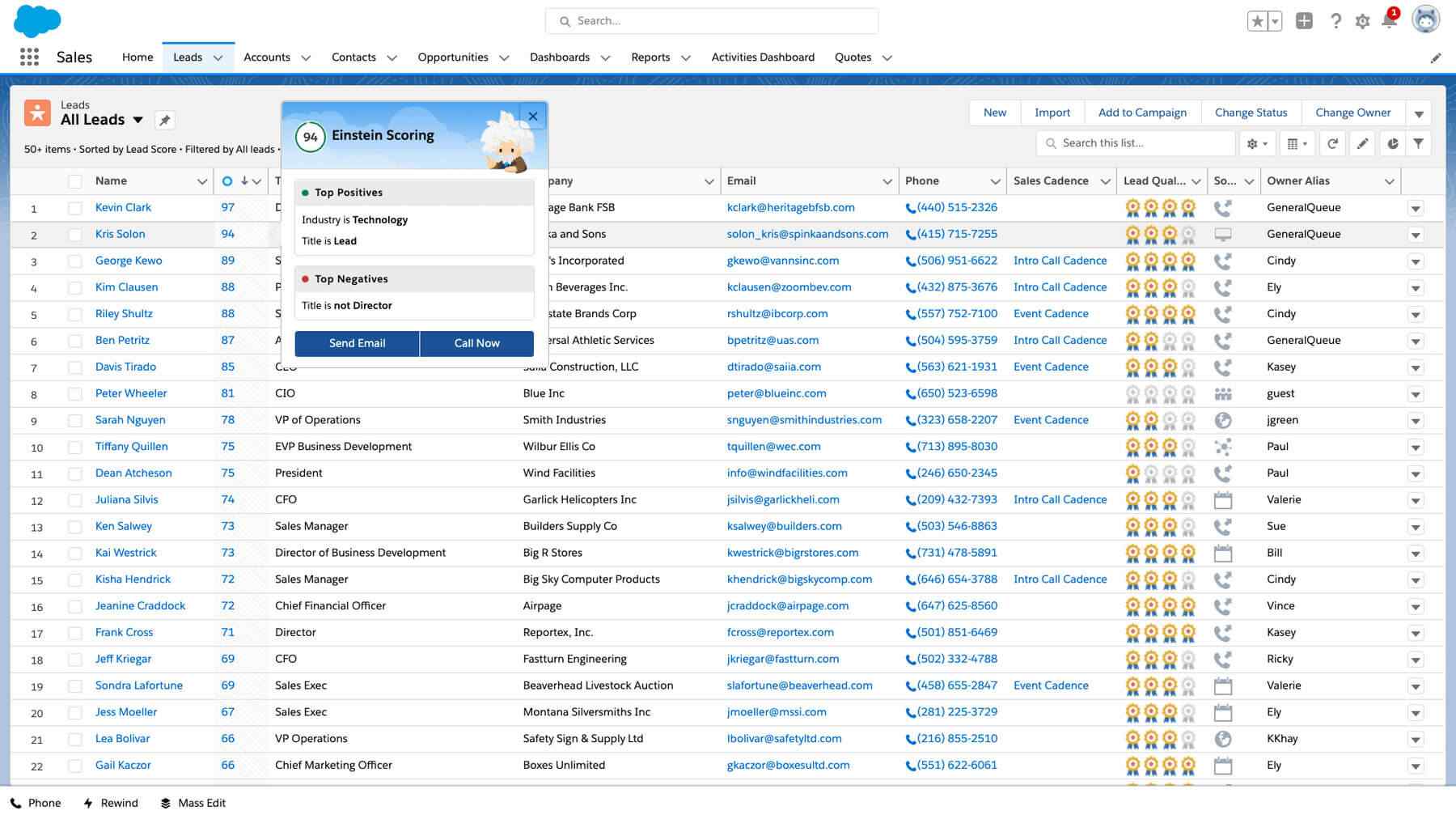Click the Search this list field
1456x819 pixels.
pyautogui.click(x=1136, y=143)
